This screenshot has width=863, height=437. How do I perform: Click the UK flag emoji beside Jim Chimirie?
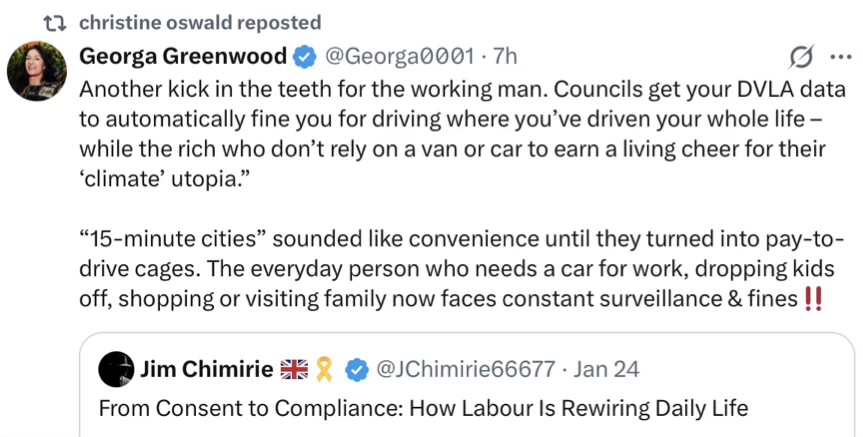pyautogui.click(x=293, y=370)
